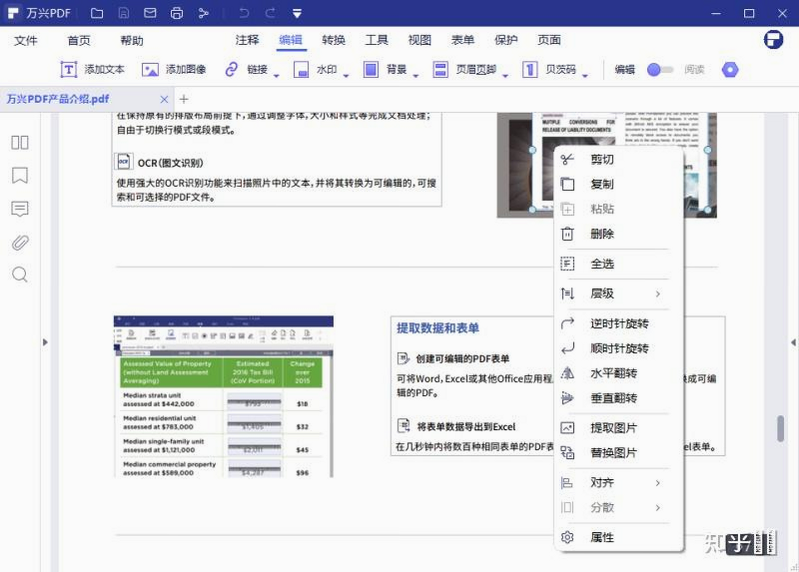799x572 pixels.
Task: Open file with the folder icon
Action: pos(97,13)
